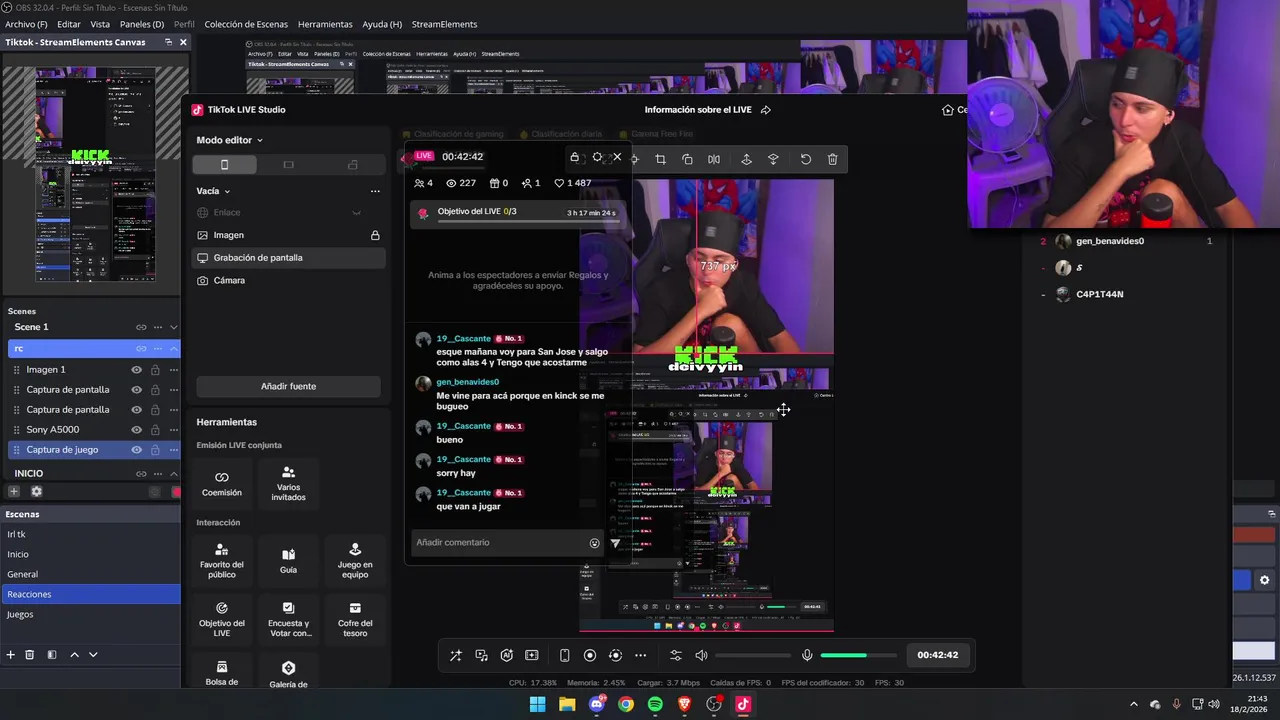Screen dimensions: 1280x720
Task: Open the Herramientas menu
Action: 325,24
